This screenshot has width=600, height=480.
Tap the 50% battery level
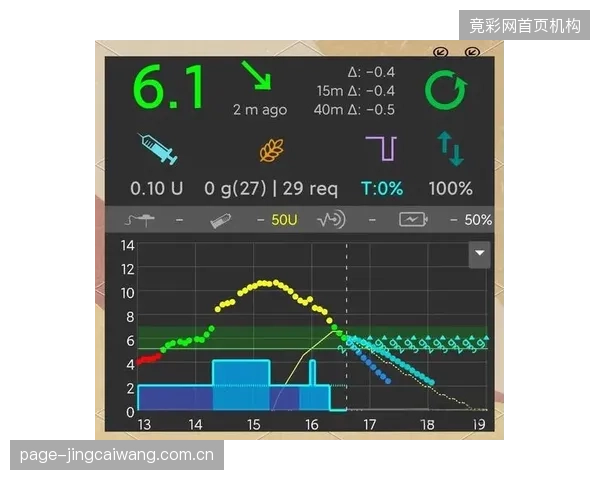[x=478, y=220]
